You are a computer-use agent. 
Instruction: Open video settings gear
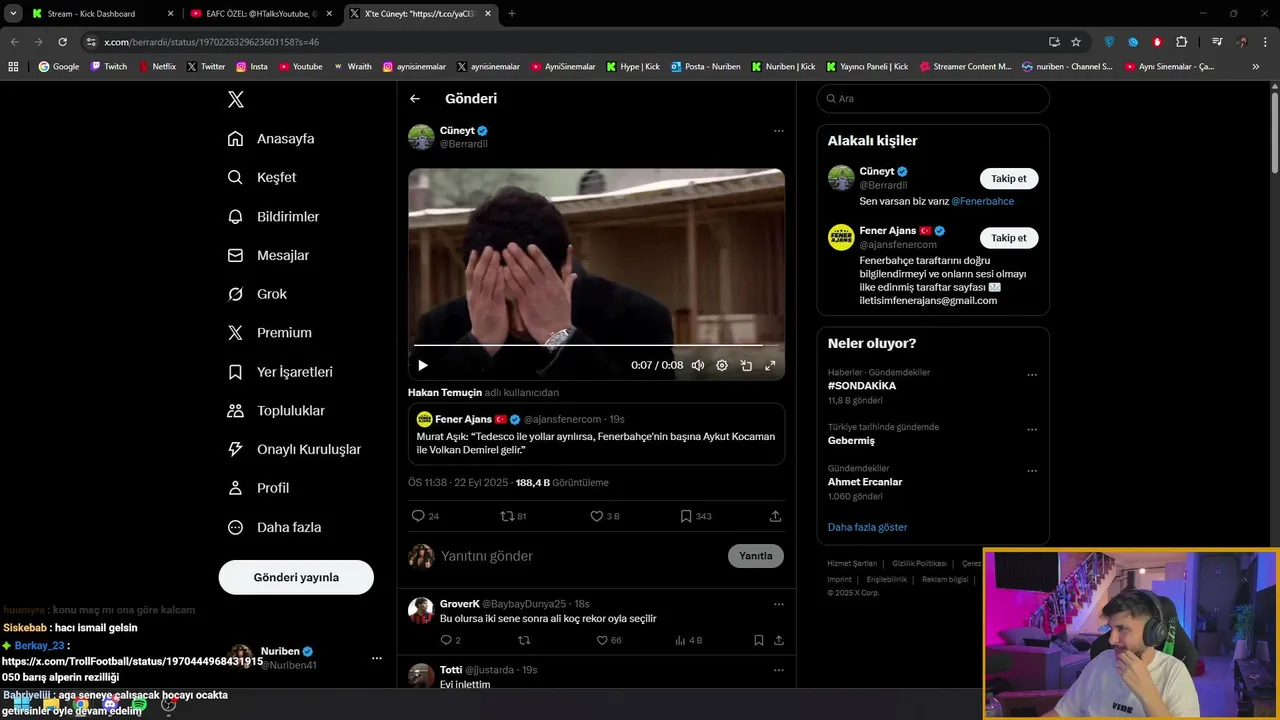click(722, 365)
